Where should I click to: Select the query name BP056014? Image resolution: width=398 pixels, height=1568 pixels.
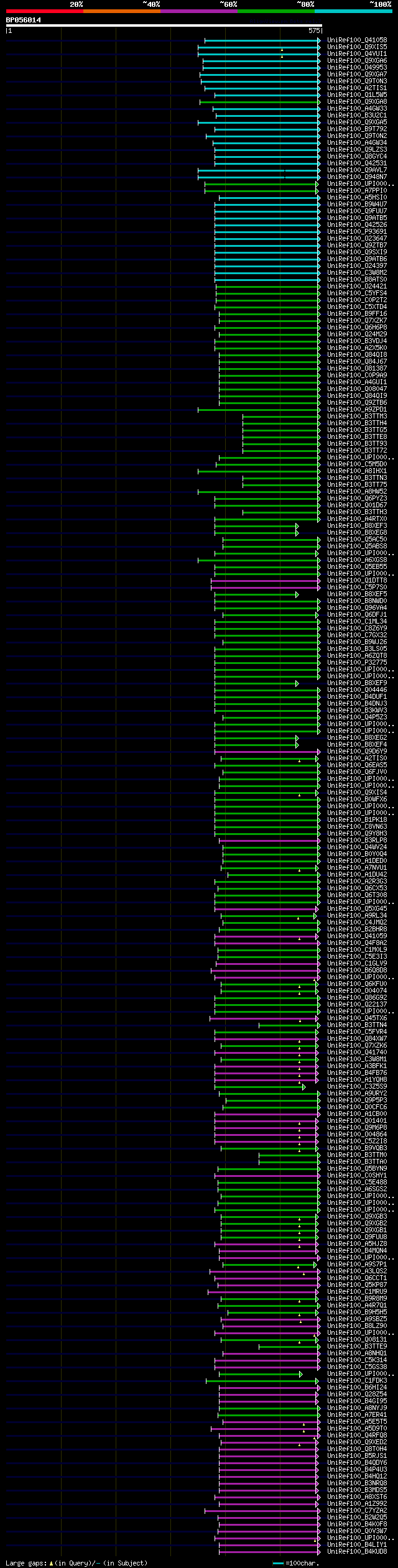[x=24, y=20]
